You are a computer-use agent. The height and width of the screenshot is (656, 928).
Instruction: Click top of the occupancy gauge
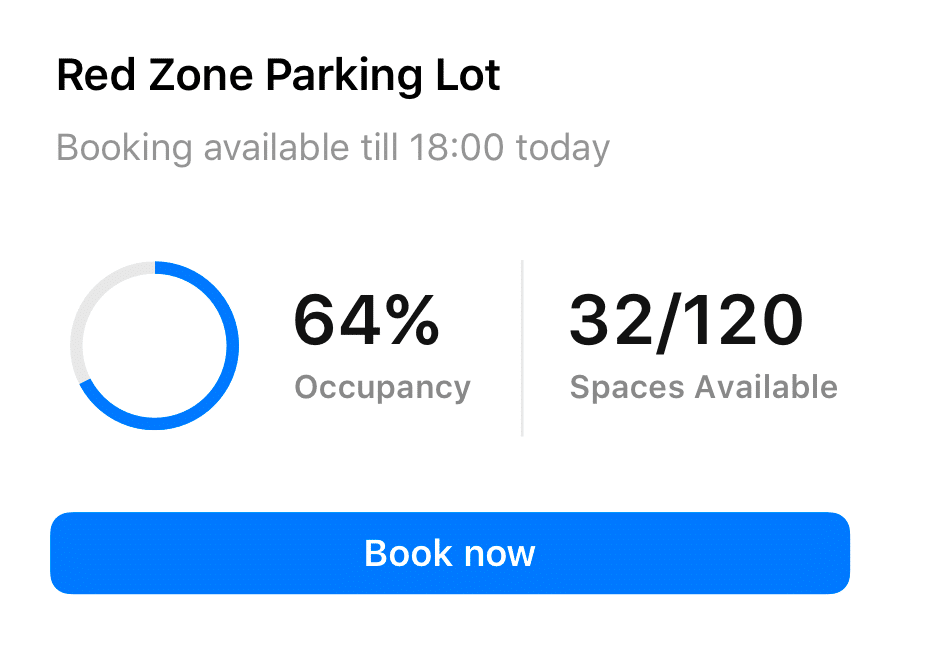(x=158, y=267)
